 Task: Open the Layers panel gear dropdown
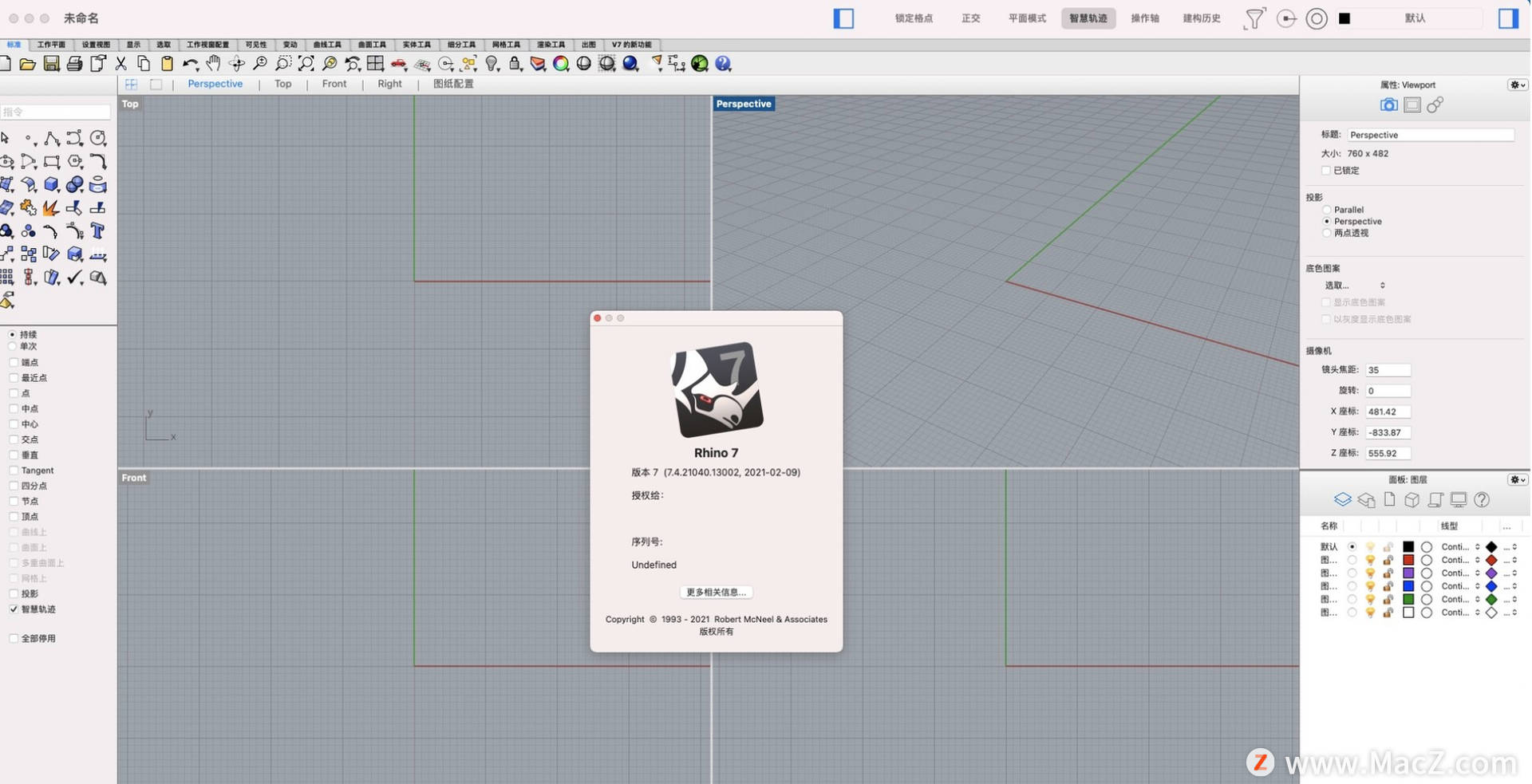(1517, 480)
